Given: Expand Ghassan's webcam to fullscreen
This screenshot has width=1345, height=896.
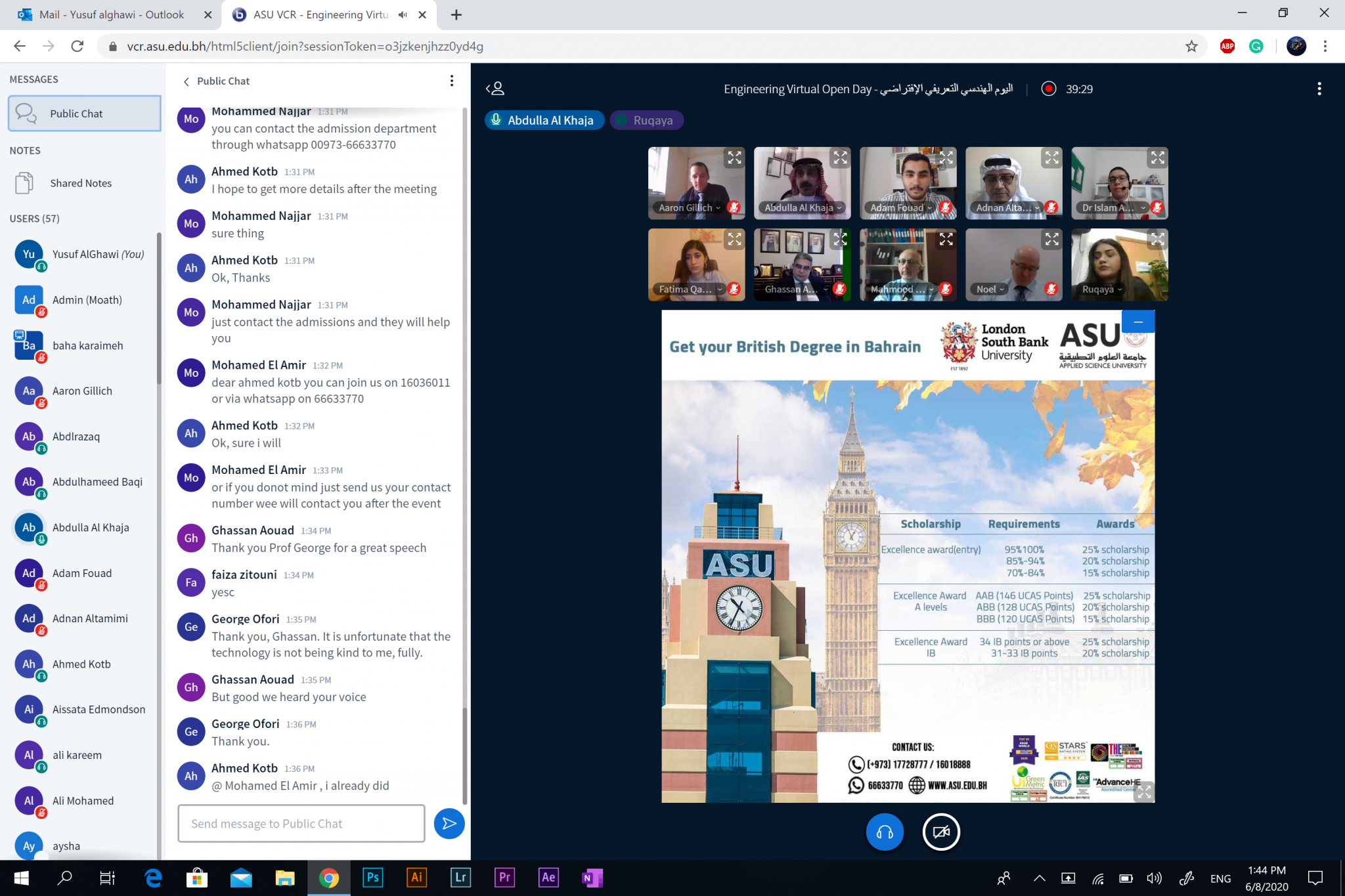Looking at the screenshot, I should (840, 240).
